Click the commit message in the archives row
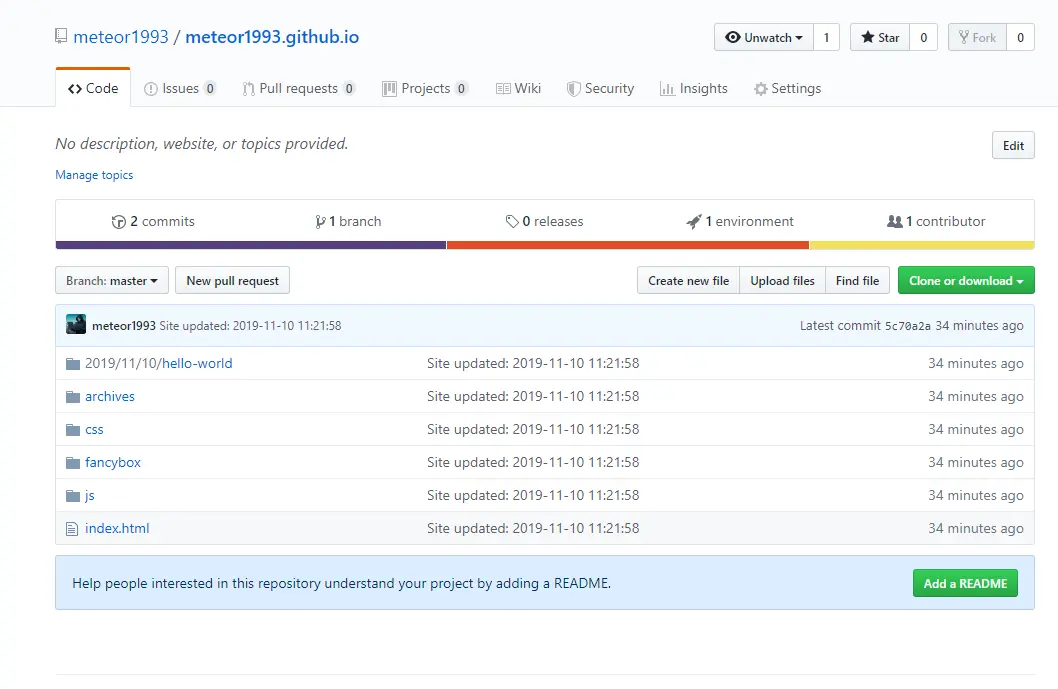This screenshot has height=689, width=1058. tap(533, 396)
